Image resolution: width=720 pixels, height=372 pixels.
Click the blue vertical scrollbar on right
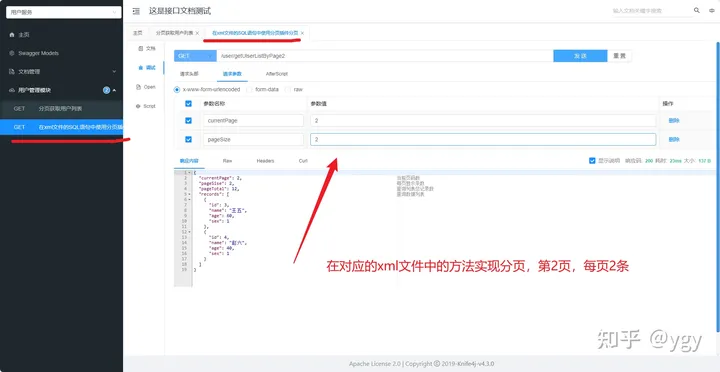pos(718,186)
